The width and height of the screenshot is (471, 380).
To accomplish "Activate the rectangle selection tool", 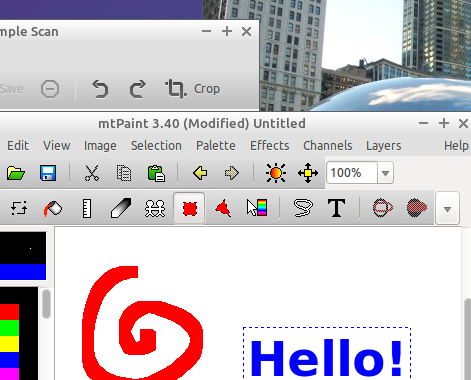I will coord(189,209).
